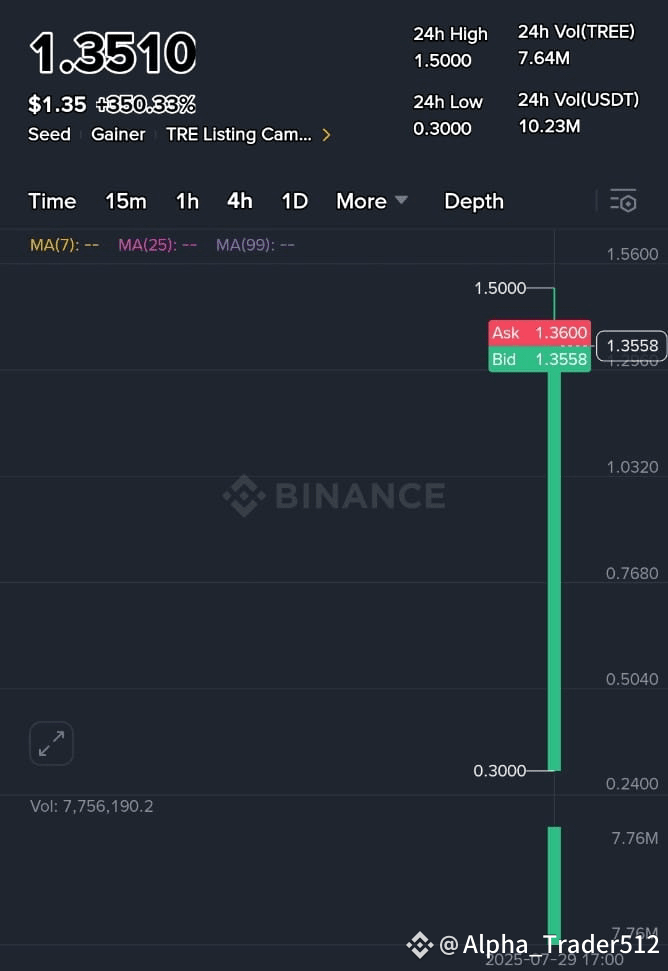Expand the More intervals dropdown
Viewport: 668px width, 971px height.
tap(371, 201)
